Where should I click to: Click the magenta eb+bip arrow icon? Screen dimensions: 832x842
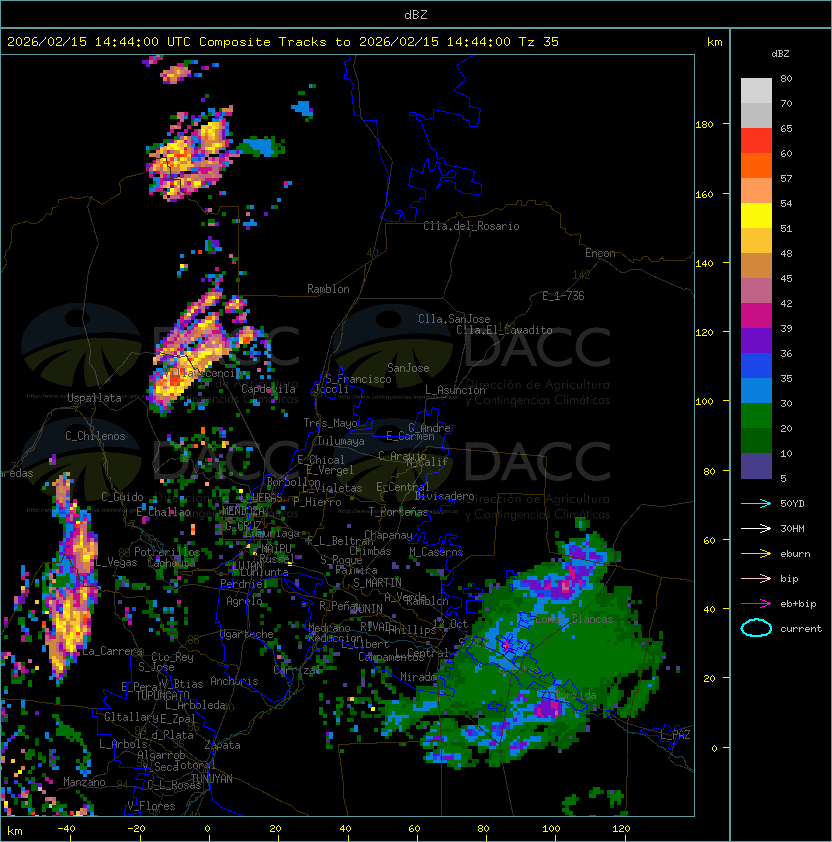click(756, 604)
